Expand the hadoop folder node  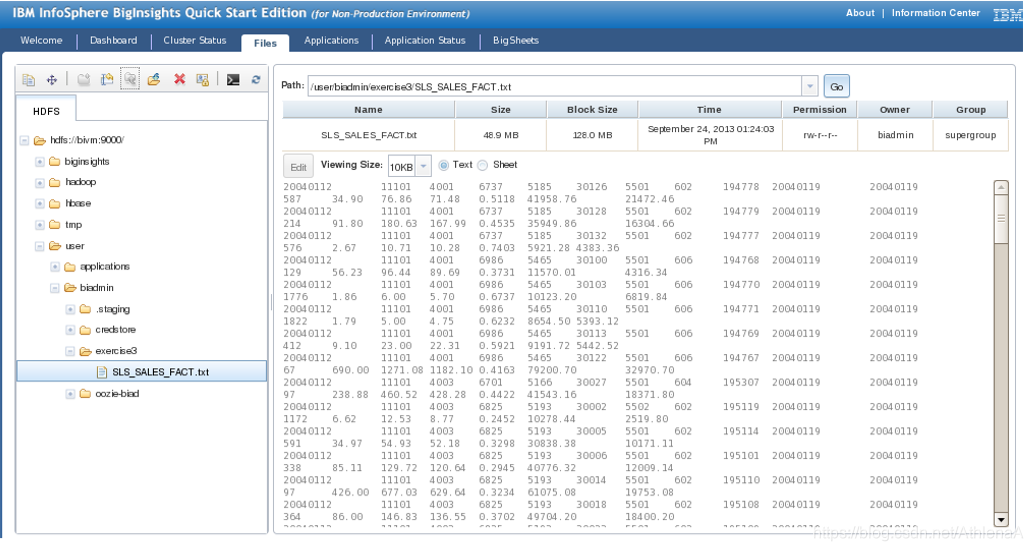click(40, 183)
